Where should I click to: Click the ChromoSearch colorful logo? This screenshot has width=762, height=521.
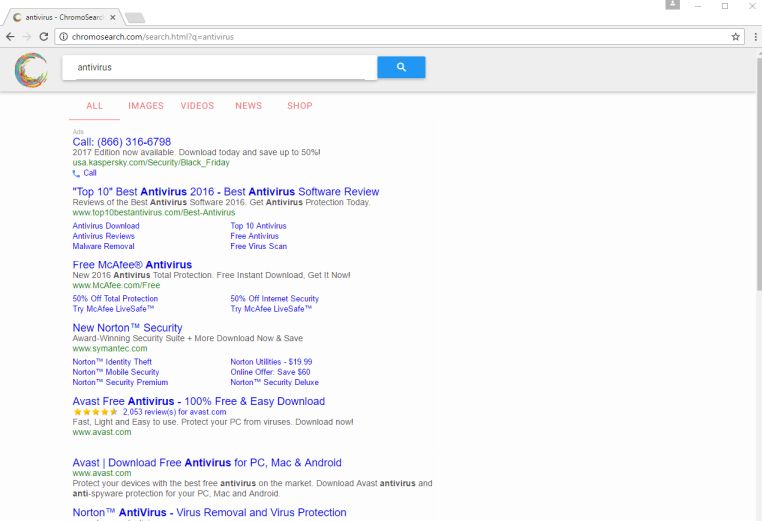(x=31, y=70)
